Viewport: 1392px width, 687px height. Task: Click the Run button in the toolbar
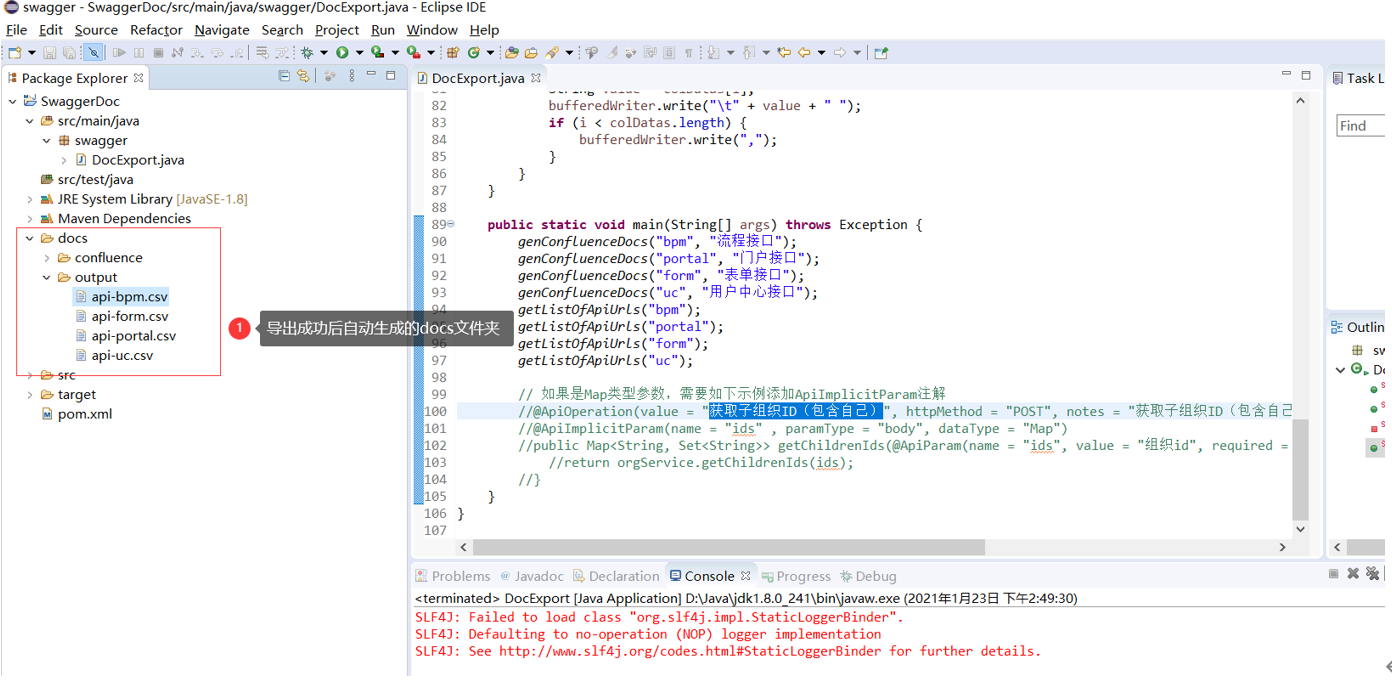342,53
